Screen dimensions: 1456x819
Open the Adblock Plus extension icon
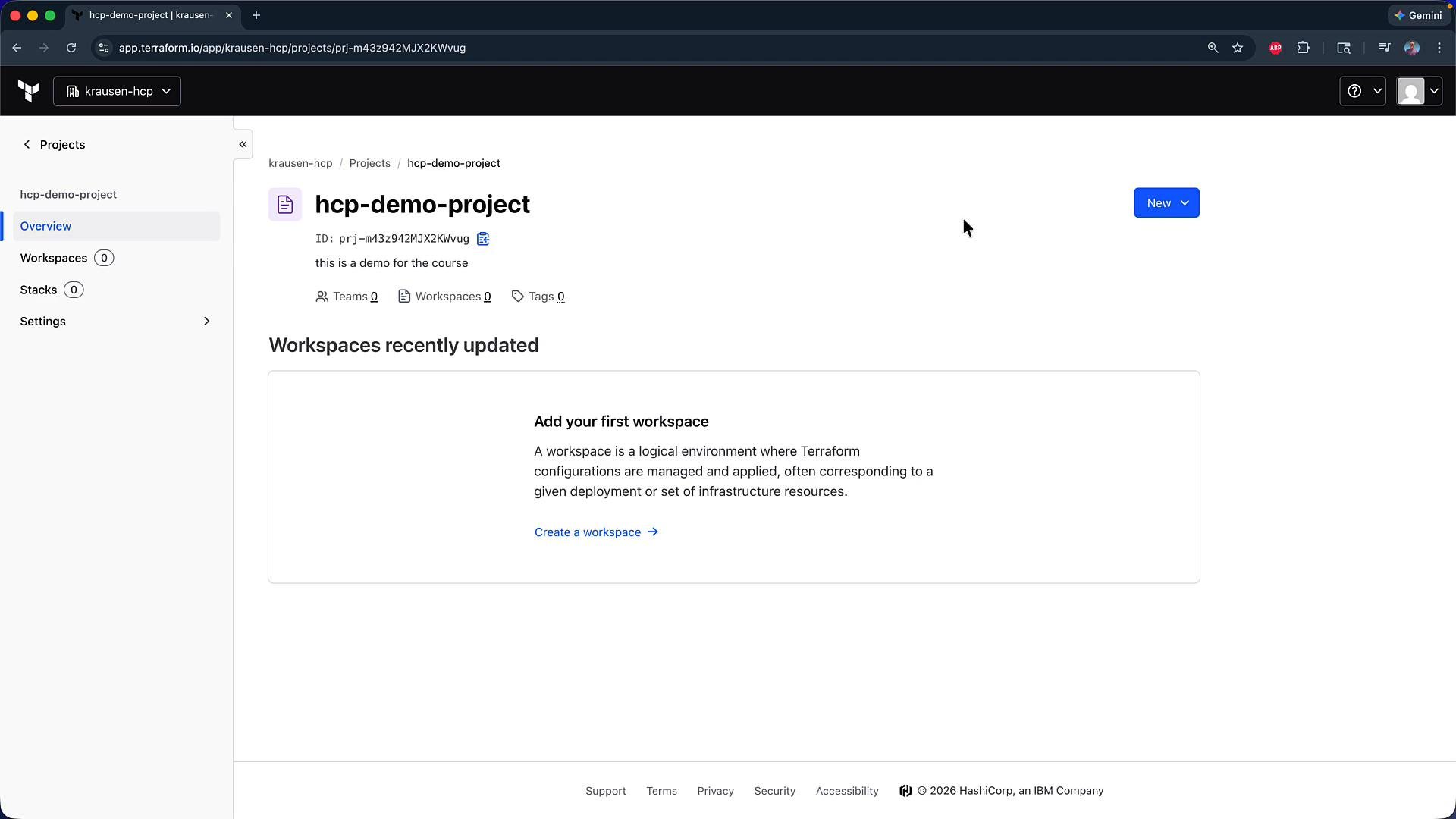tap(1276, 48)
